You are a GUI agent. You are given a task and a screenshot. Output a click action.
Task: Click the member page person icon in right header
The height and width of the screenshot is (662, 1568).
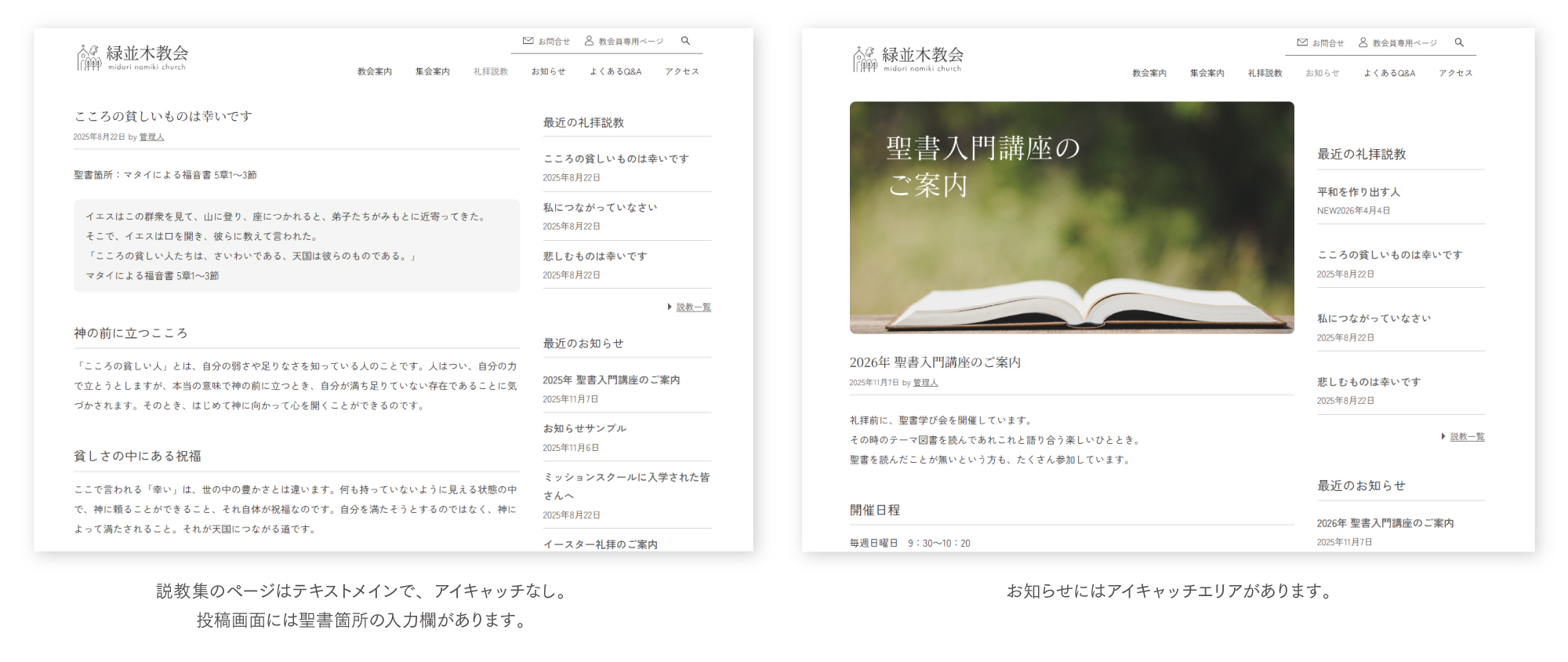tap(1363, 42)
